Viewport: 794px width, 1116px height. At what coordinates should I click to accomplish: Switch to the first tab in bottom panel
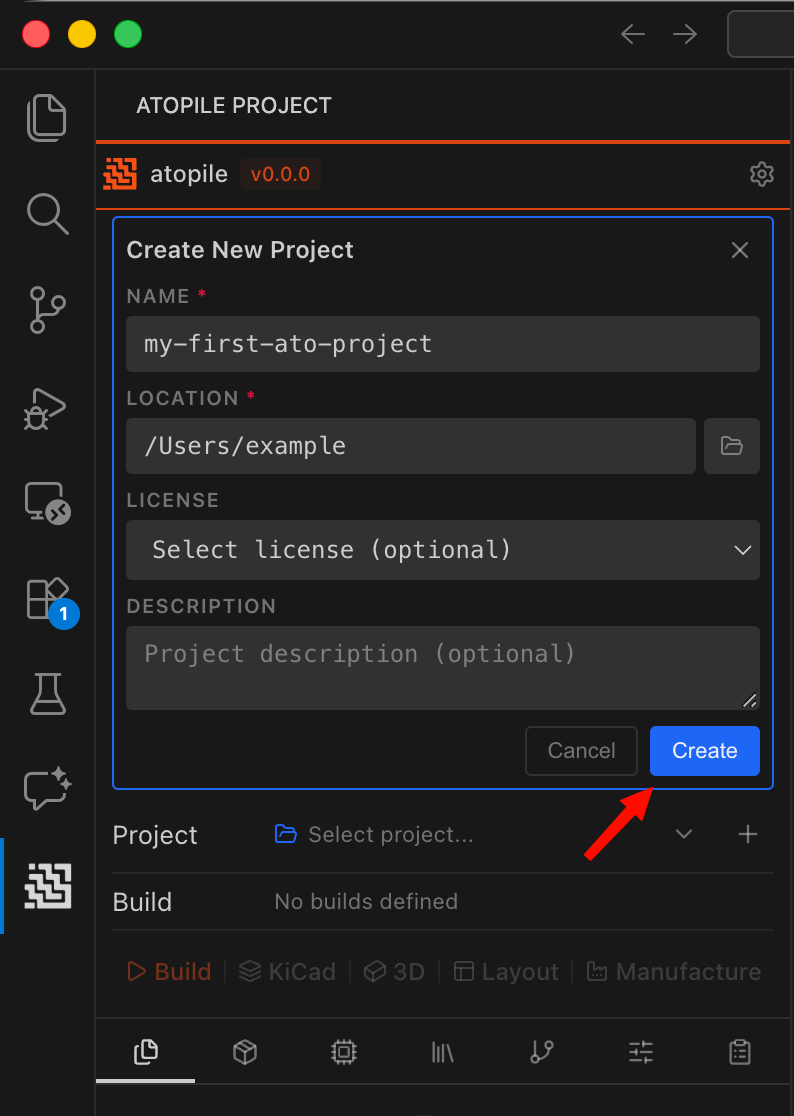point(145,1052)
